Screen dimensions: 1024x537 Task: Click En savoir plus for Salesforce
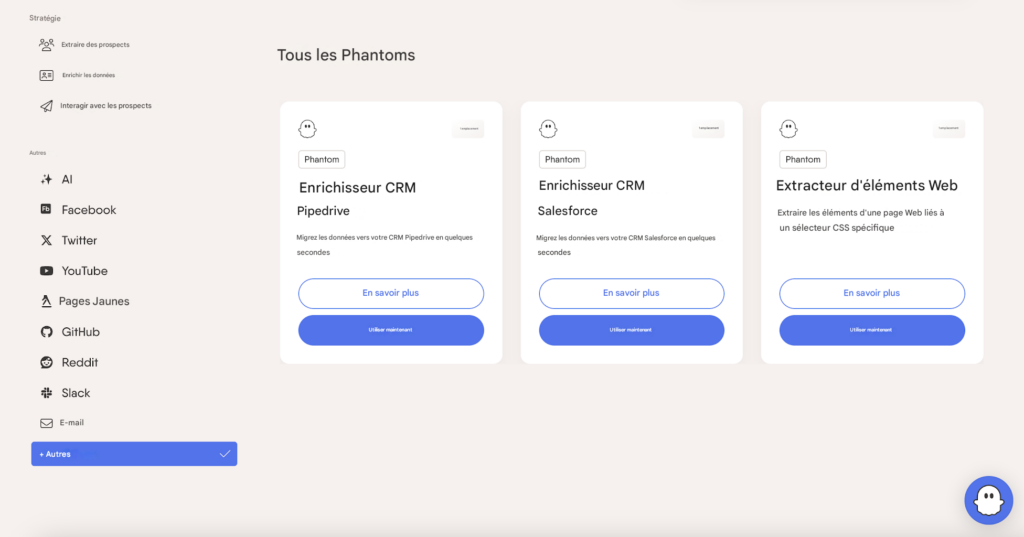pyautogui.click(x=631, y=293)
